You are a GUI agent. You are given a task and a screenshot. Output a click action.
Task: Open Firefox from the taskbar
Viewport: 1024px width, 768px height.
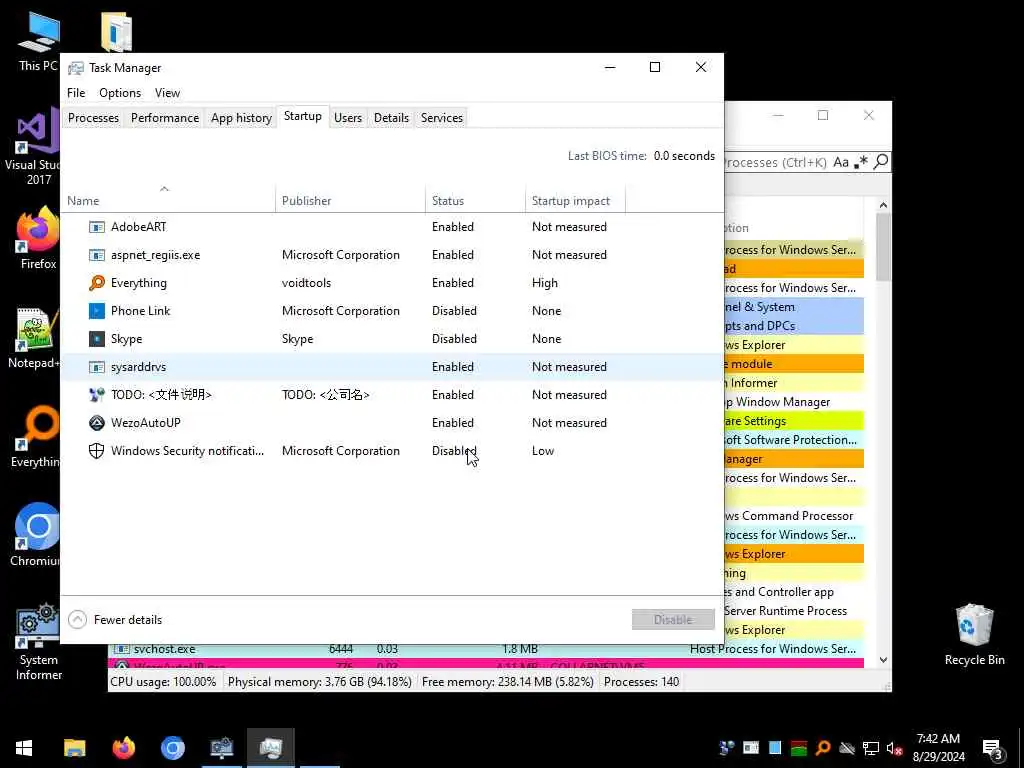point(123,748)
